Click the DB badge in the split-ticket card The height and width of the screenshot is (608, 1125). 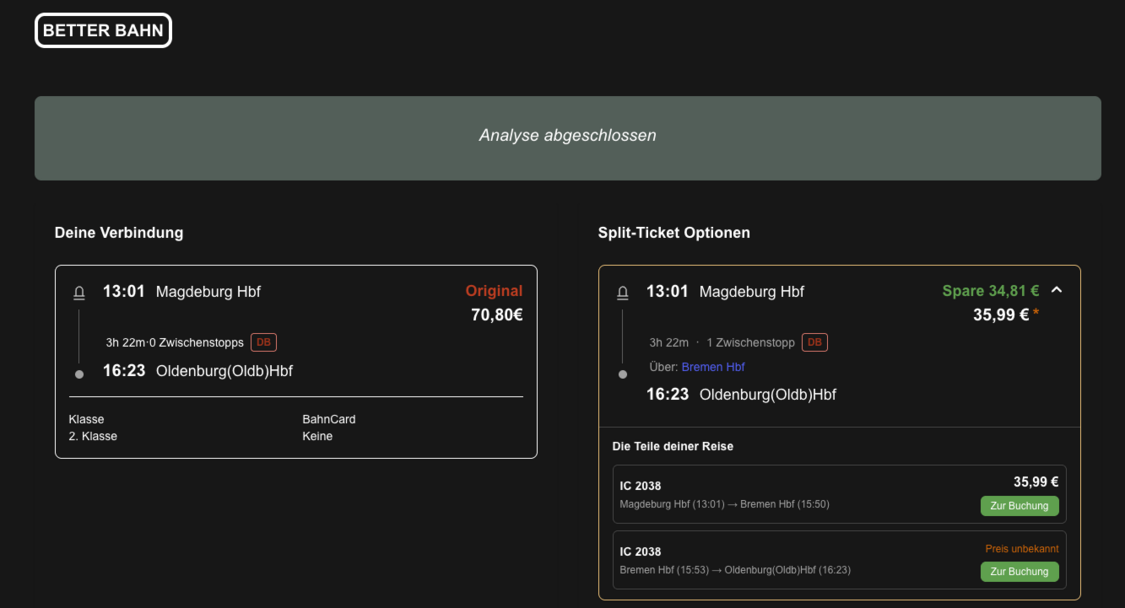tap(814, 342)
